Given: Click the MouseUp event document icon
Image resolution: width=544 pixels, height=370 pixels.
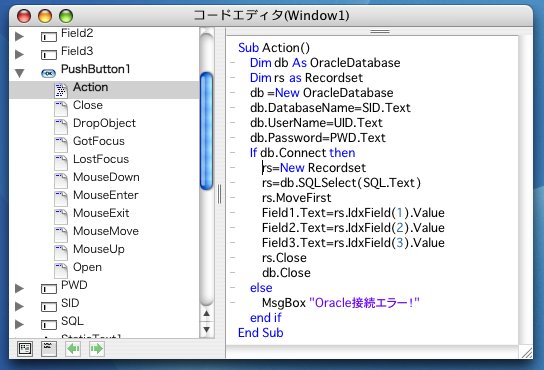Looking at the screenshot, I should tap(61, 253).
